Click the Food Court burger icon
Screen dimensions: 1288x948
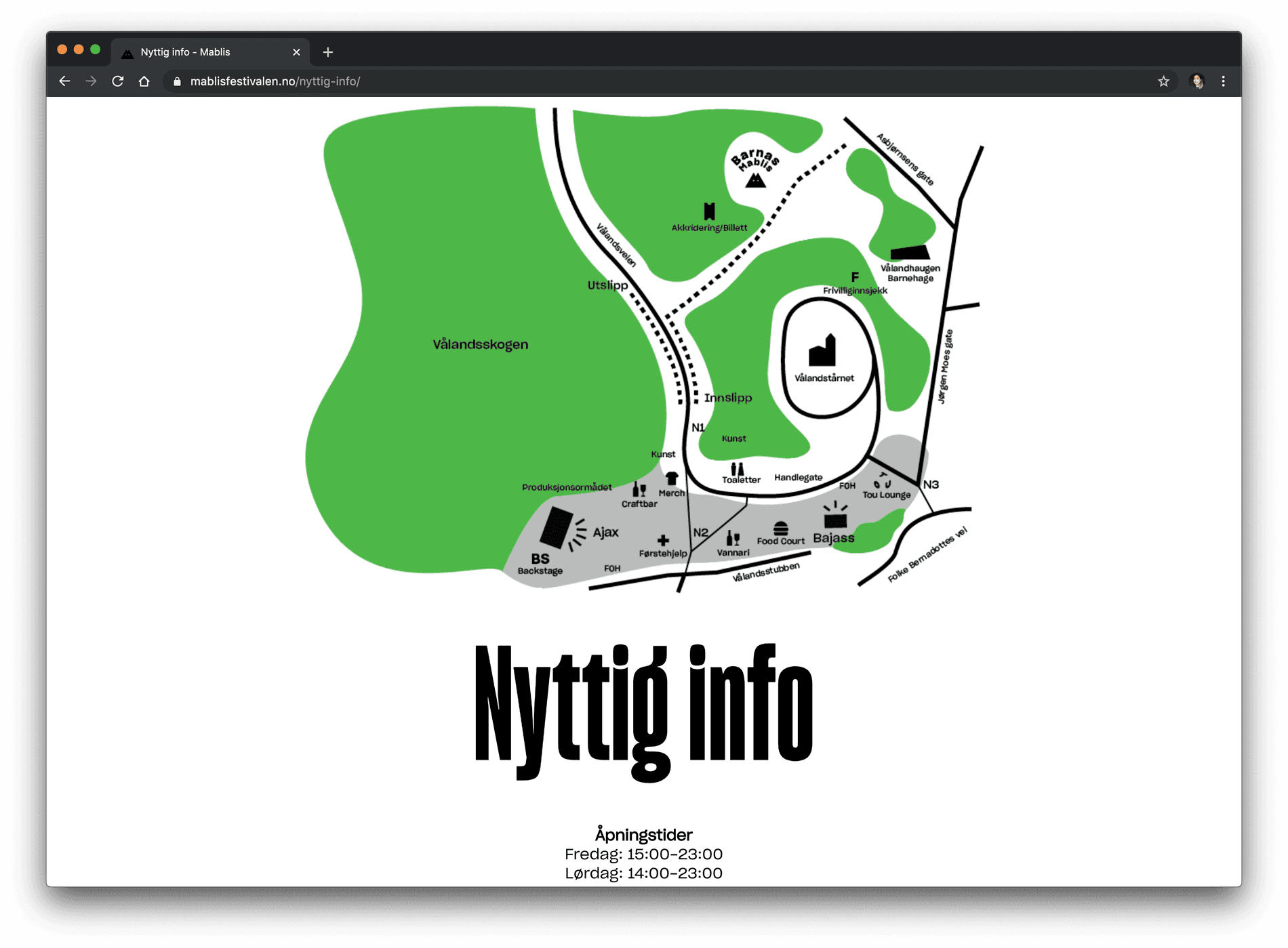tap(780, 528)
